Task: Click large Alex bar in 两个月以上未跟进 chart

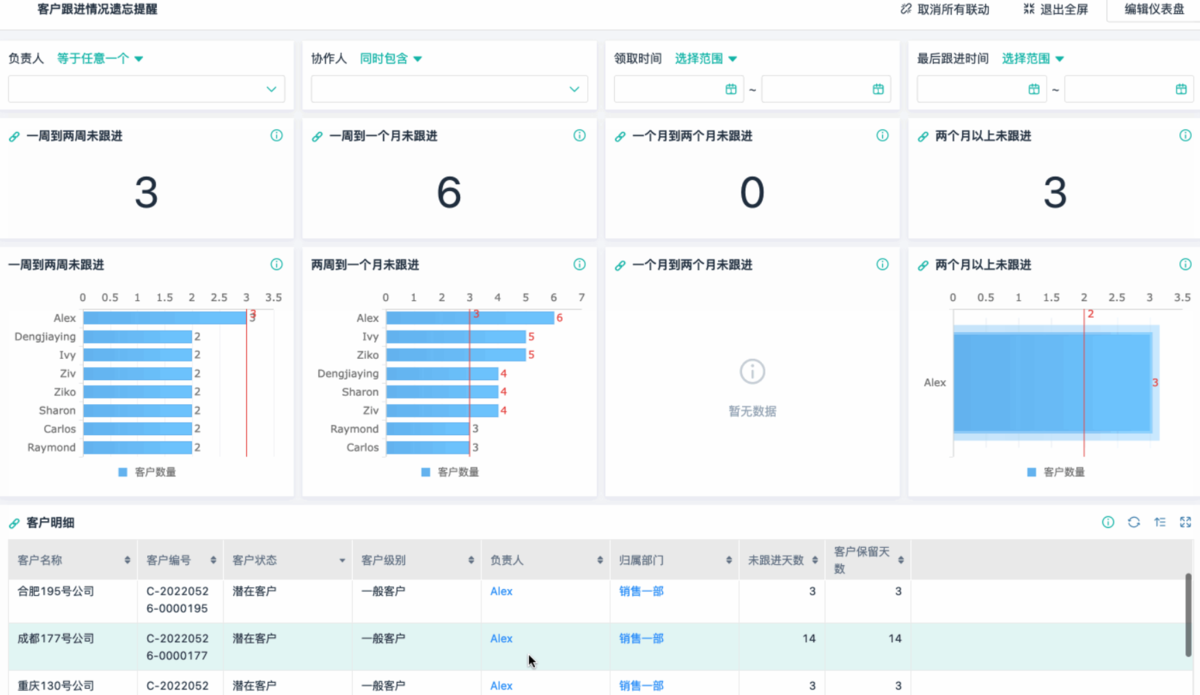Action: click(x=1052, y=382)
